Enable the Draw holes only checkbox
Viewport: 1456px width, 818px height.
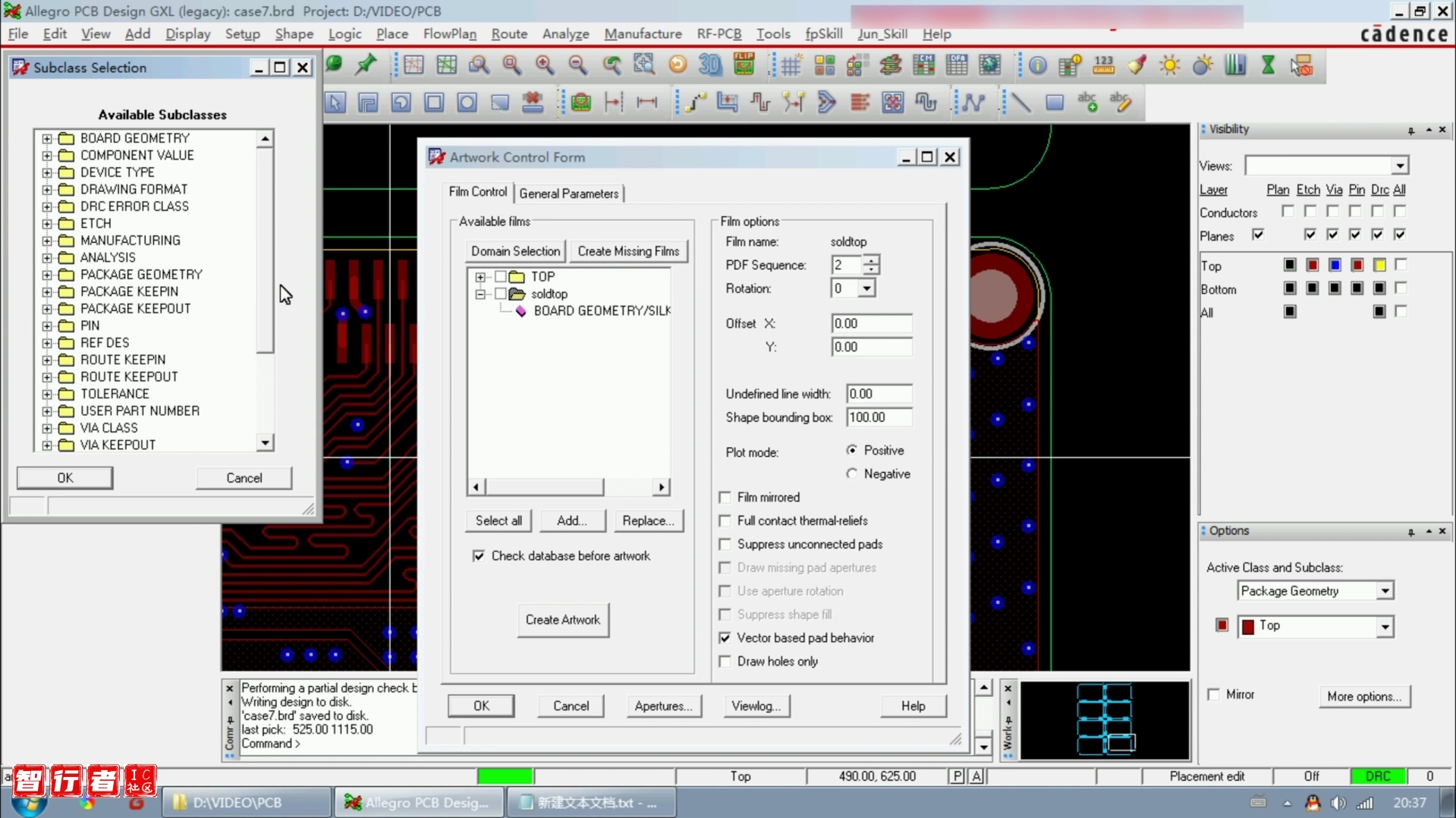pyautogui.click(x=725, y=662)
